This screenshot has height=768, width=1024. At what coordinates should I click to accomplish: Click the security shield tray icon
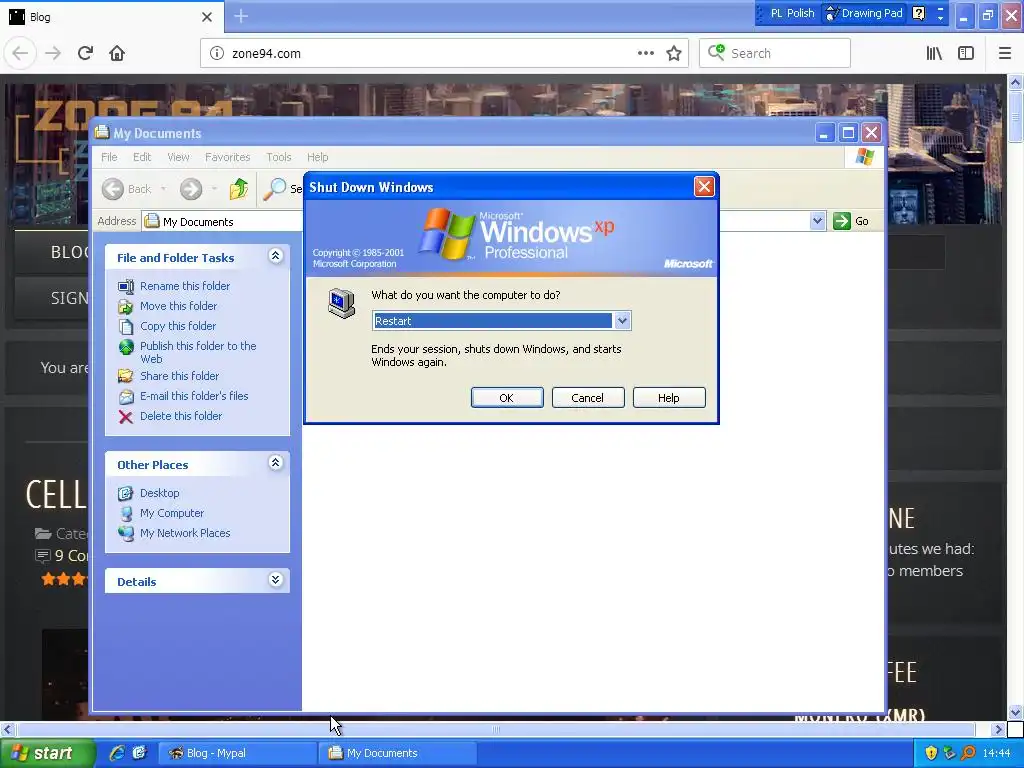931,753
